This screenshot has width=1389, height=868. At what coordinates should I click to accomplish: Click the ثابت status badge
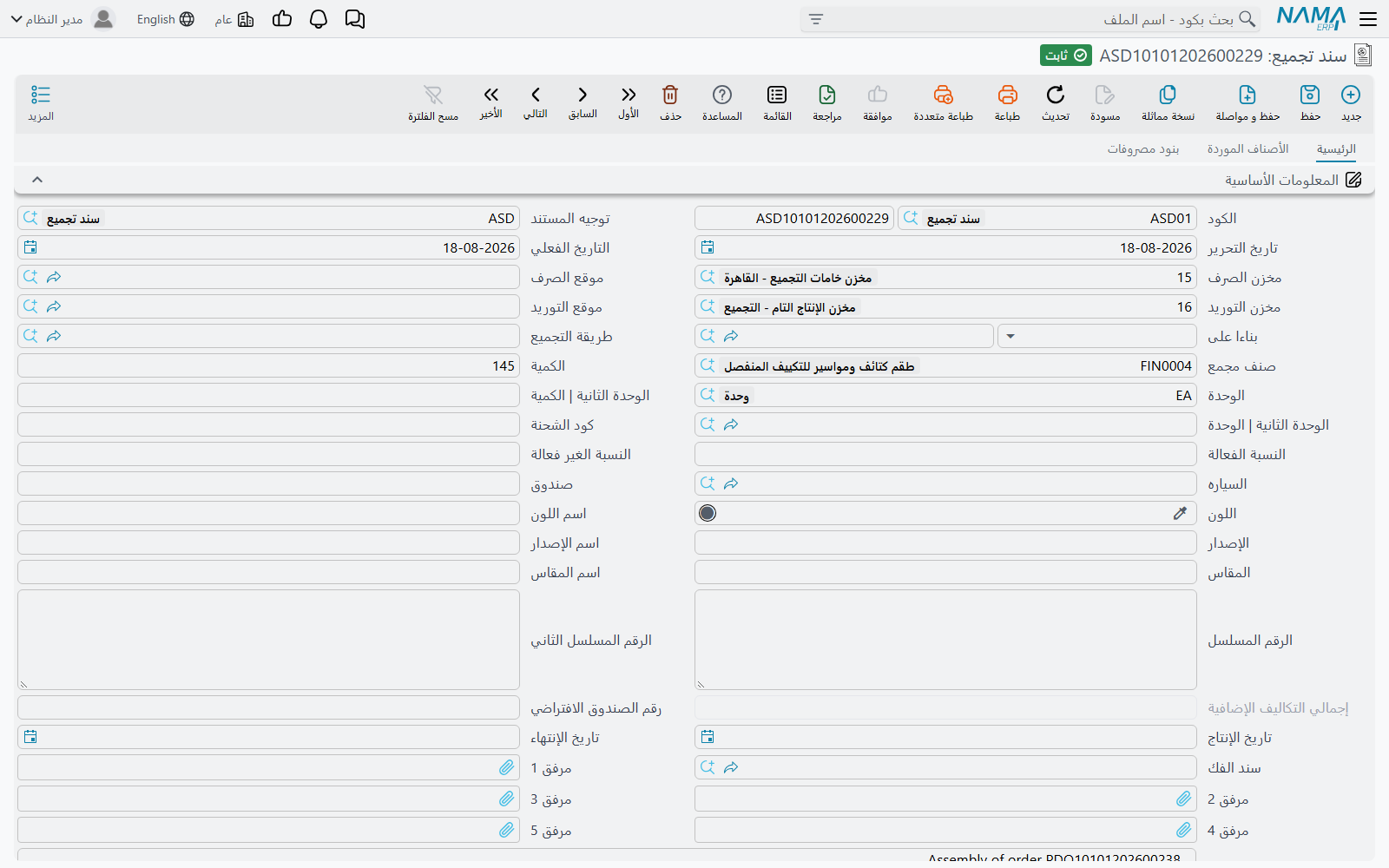1066,56
